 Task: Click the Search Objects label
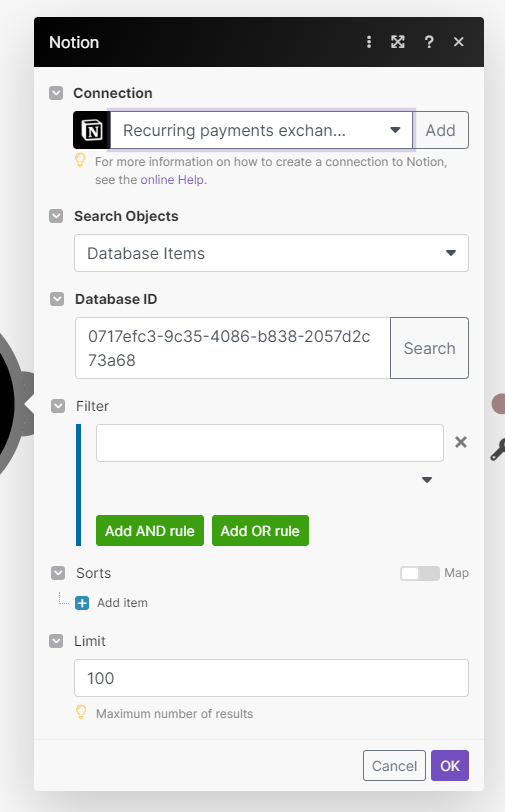click(x=126, y=216)
